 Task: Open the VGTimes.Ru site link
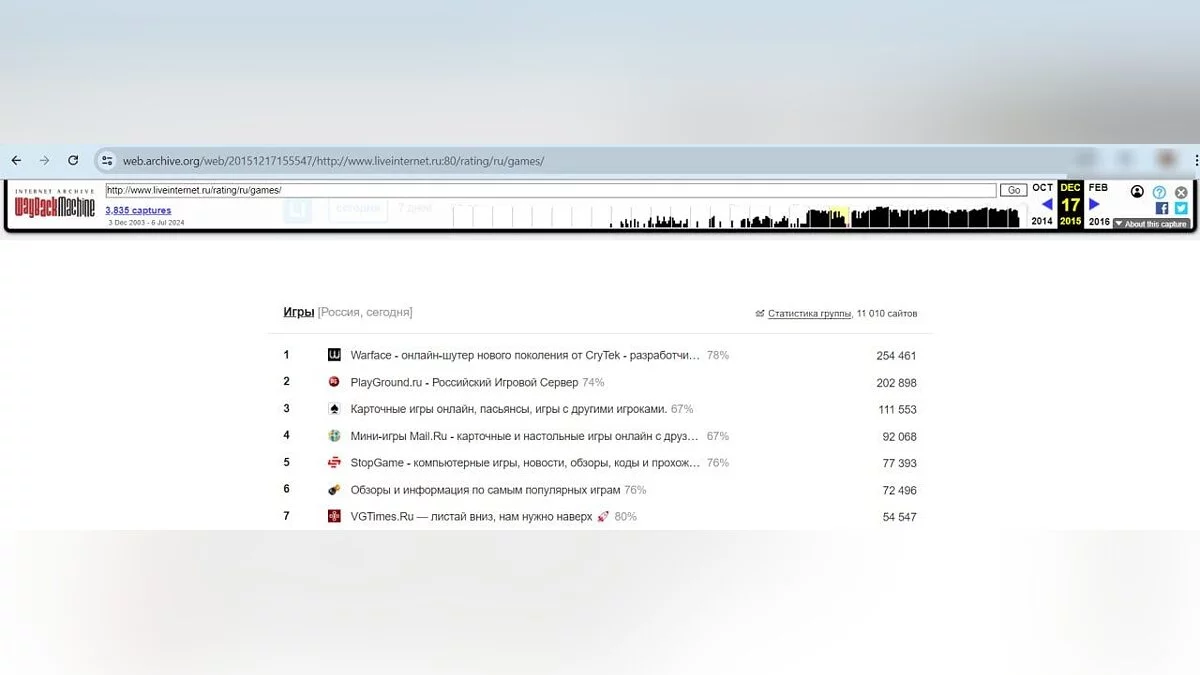point(479,517)
